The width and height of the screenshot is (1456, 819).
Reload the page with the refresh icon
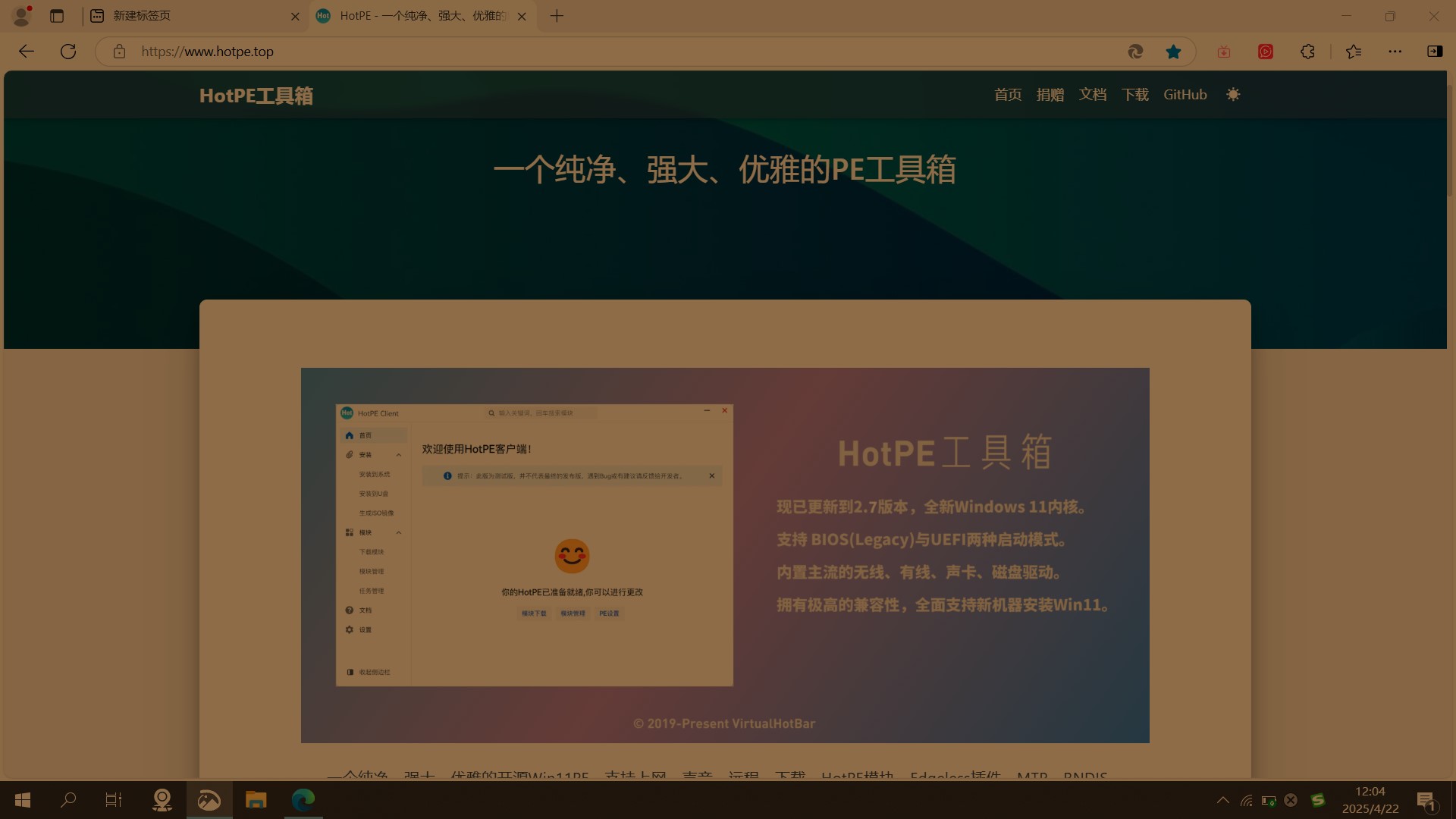pyautogui.click(x=68, y=52)
